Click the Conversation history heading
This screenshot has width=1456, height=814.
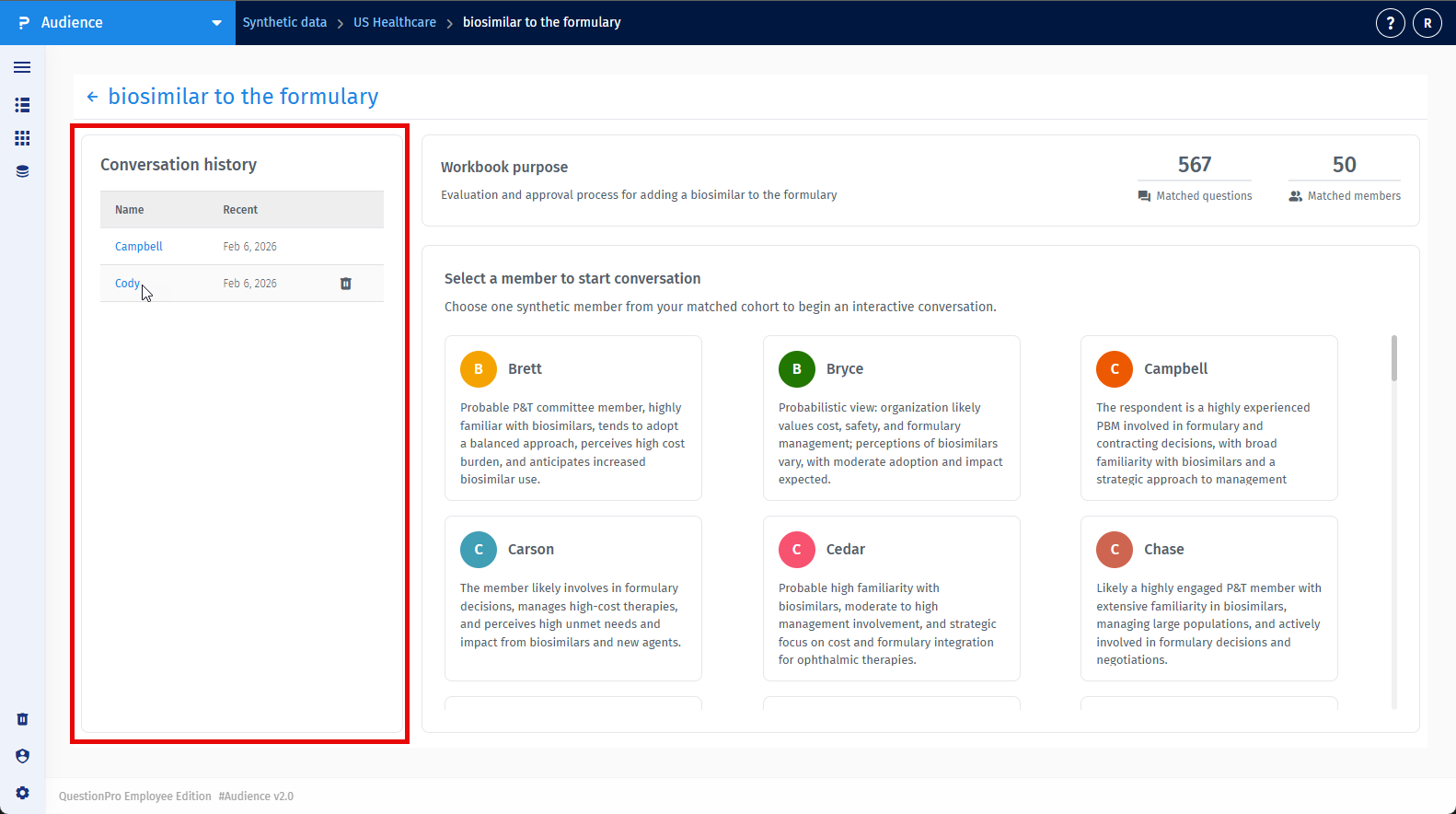pyautogui.click(x=179, y=165)
